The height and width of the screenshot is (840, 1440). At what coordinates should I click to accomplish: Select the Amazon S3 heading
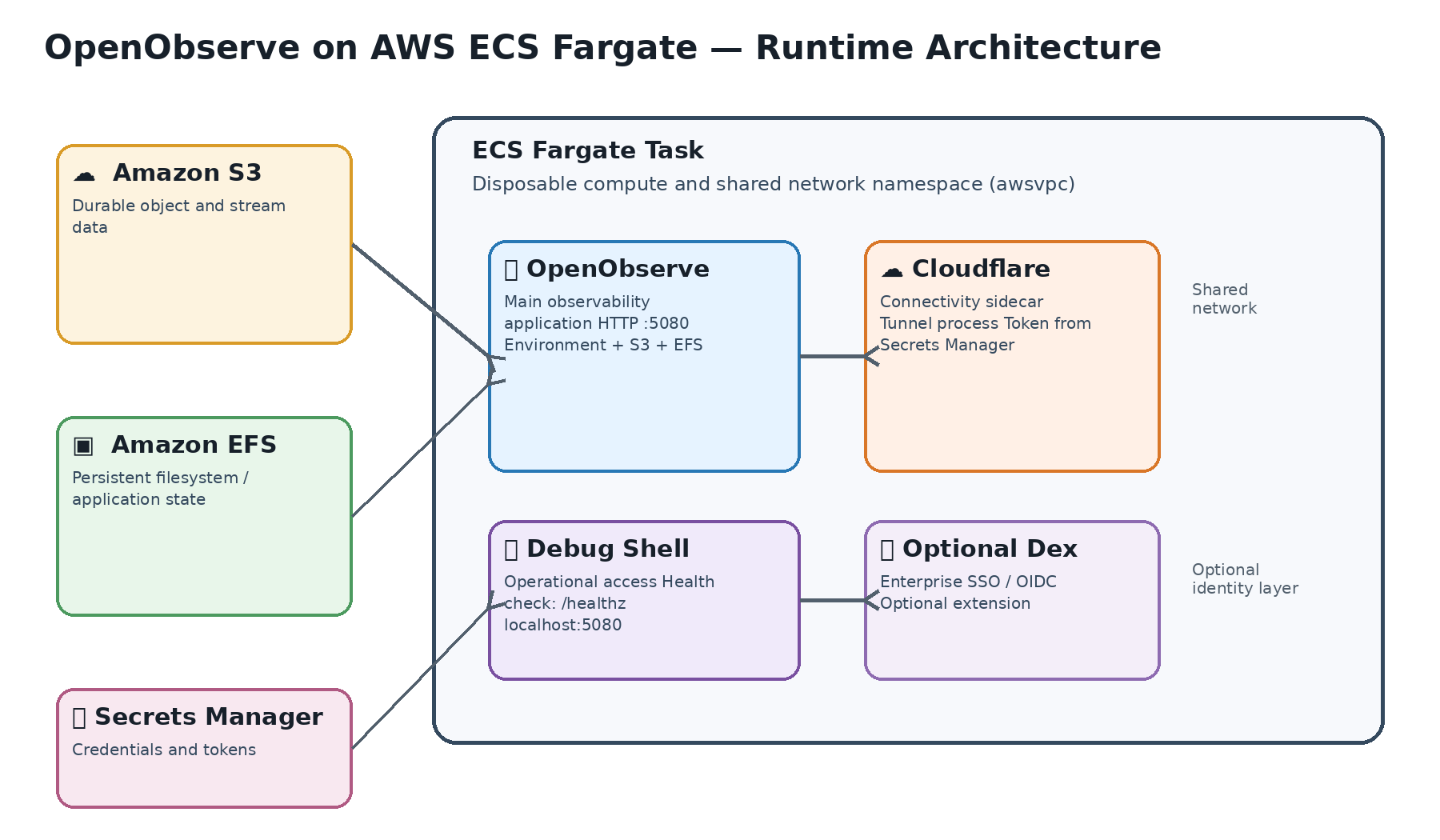click(187, 173)
